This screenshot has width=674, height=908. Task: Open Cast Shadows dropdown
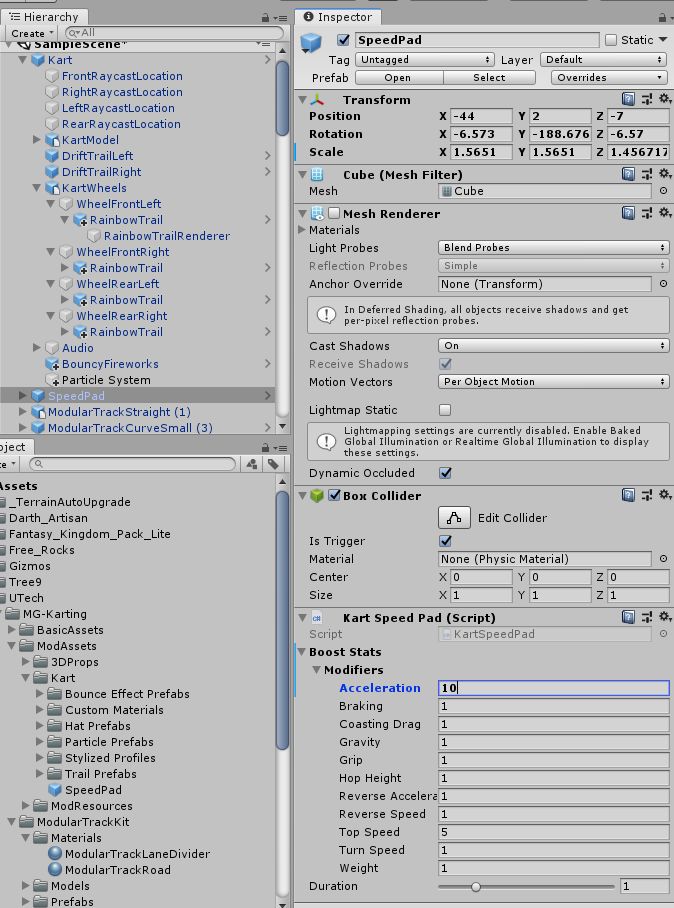pos(553,346)
